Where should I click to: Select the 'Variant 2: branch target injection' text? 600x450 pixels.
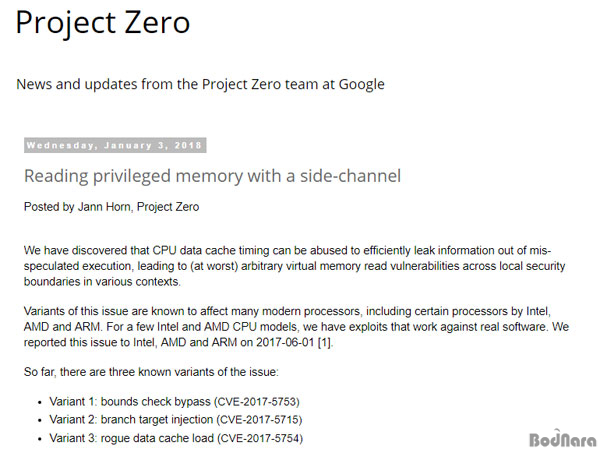[x=131, y=420]
